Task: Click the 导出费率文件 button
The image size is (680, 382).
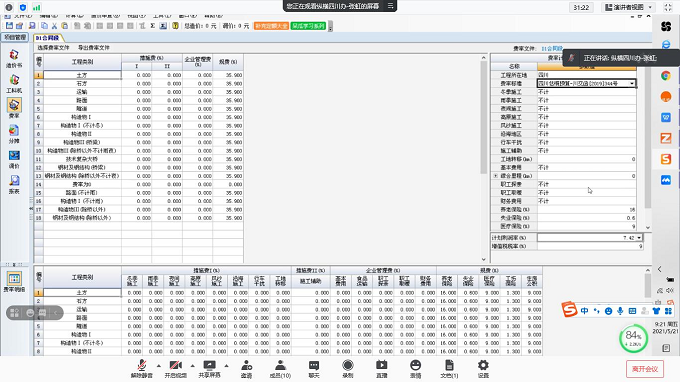Action: point(94,48)
